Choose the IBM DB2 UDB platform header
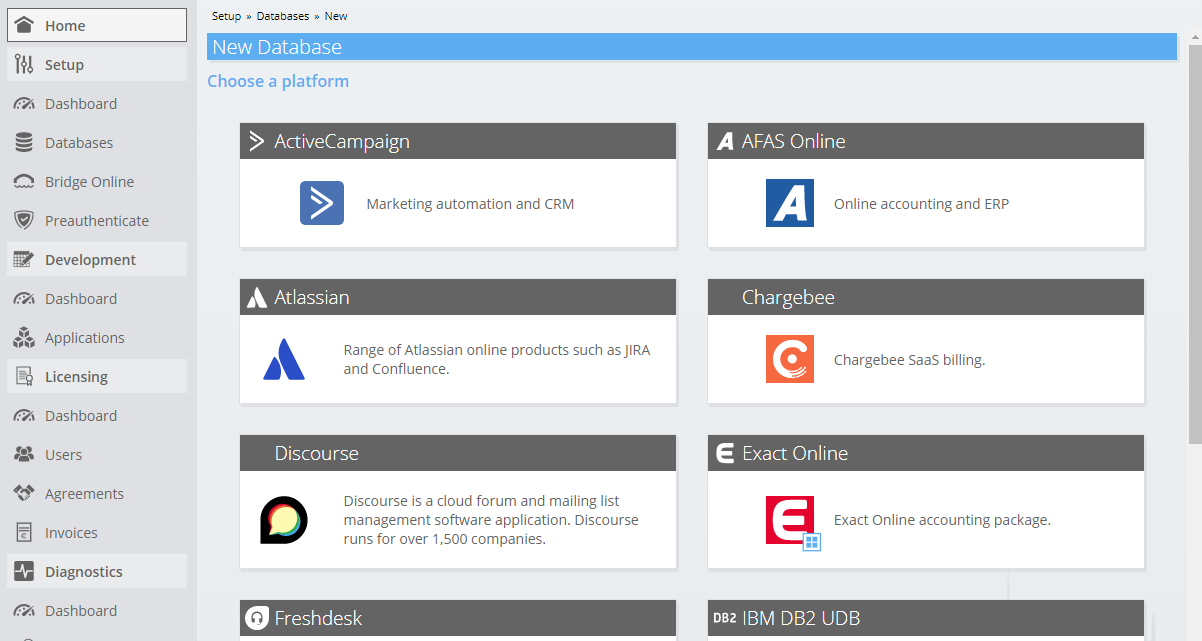The width and height of the screenshot is (1202, 641). [x=926, y=618]
